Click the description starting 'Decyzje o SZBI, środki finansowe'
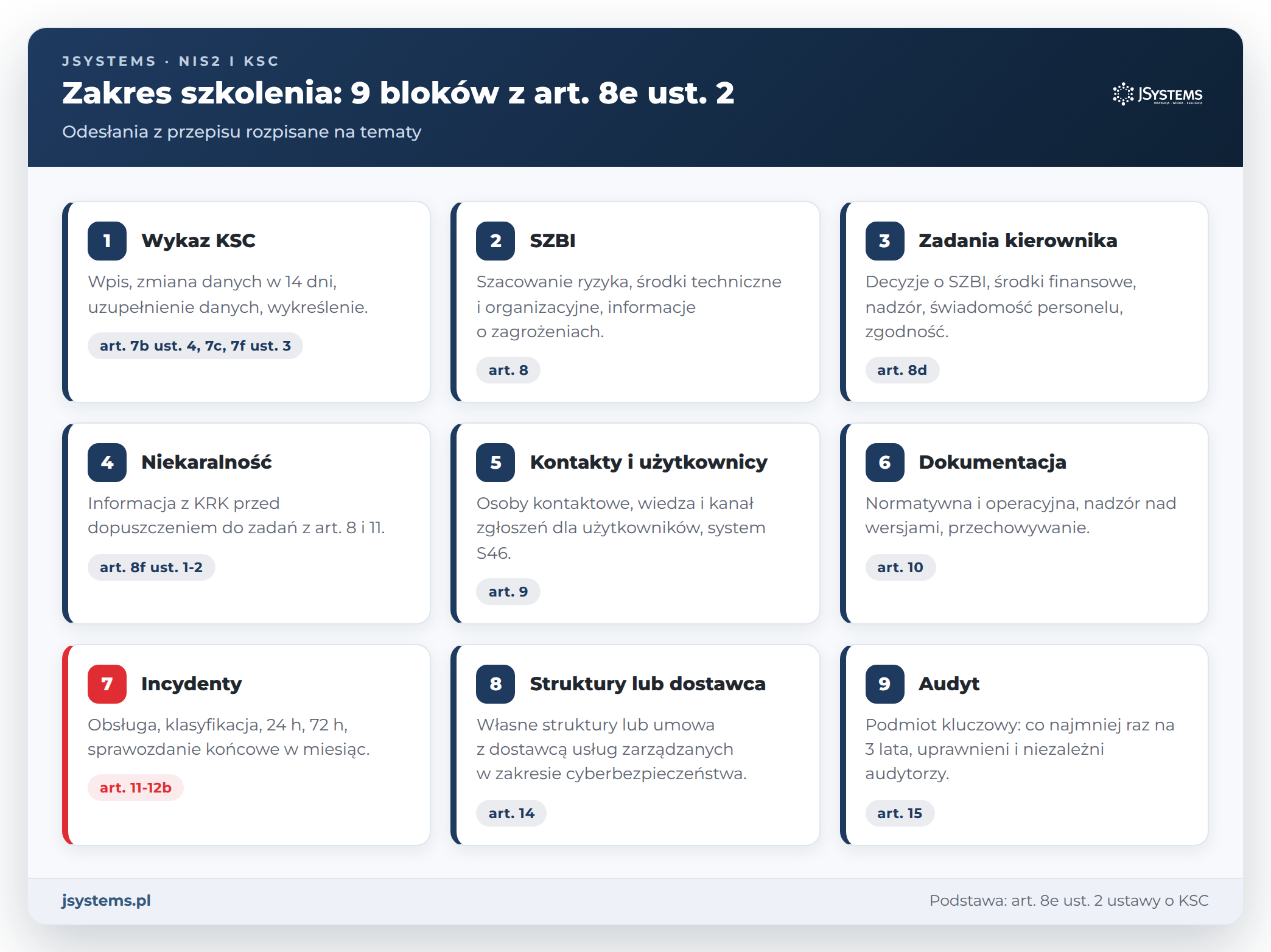Image resolution: width=1271 pixels, height=952 pixels. pos(1001,307)
